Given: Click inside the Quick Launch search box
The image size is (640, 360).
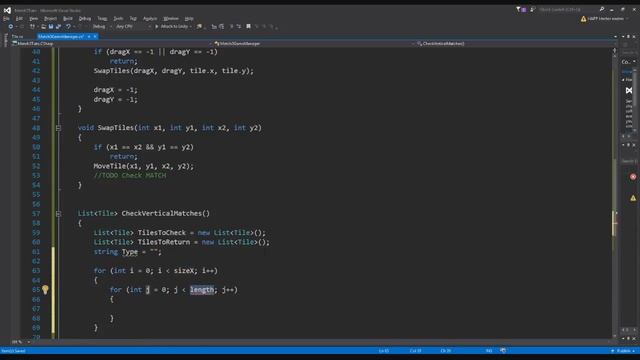Looking at the screenshot, I should (567, 9).
